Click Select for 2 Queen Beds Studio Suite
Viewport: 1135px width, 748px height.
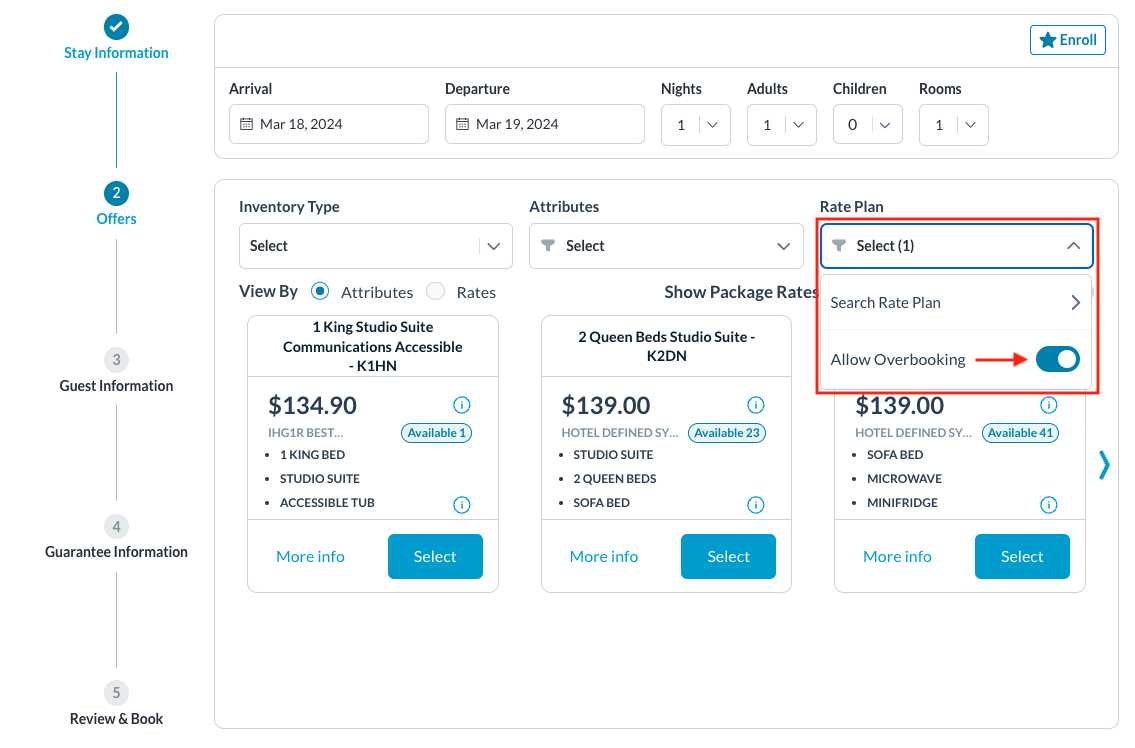[x=728, y=556]
